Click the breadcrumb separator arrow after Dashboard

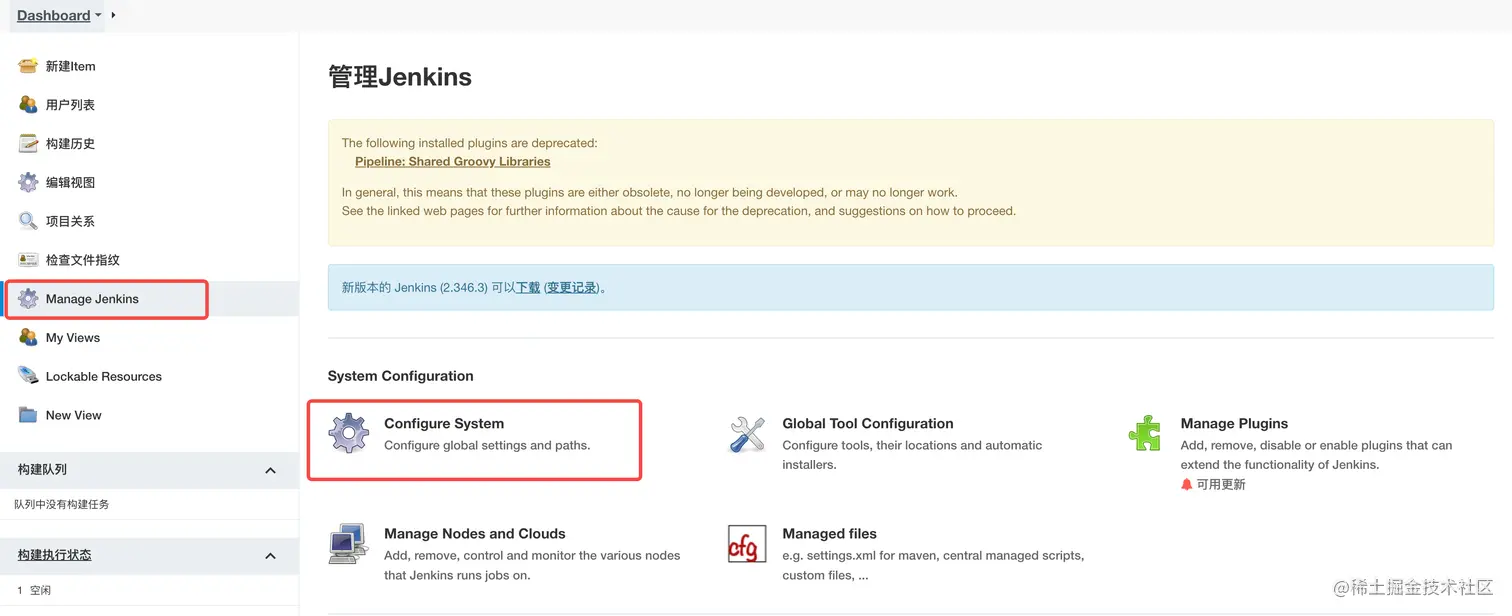[113, 15]
